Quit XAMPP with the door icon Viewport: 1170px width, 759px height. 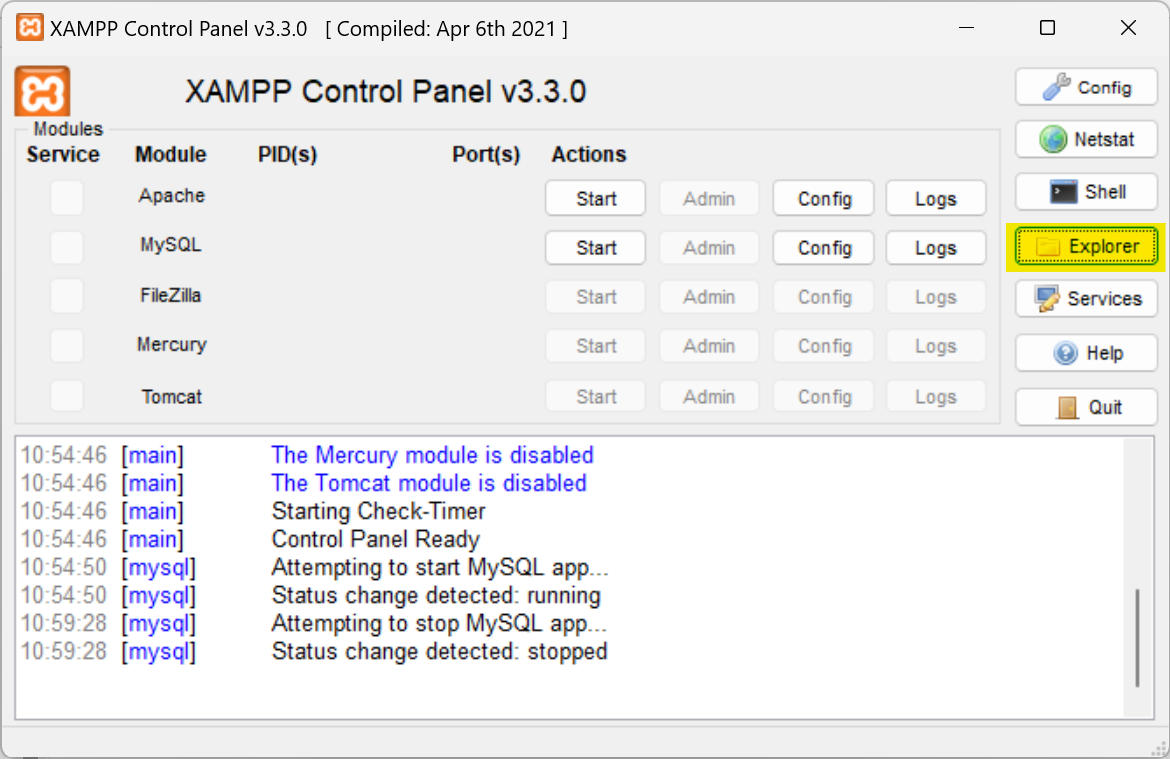click(1086, 407)
